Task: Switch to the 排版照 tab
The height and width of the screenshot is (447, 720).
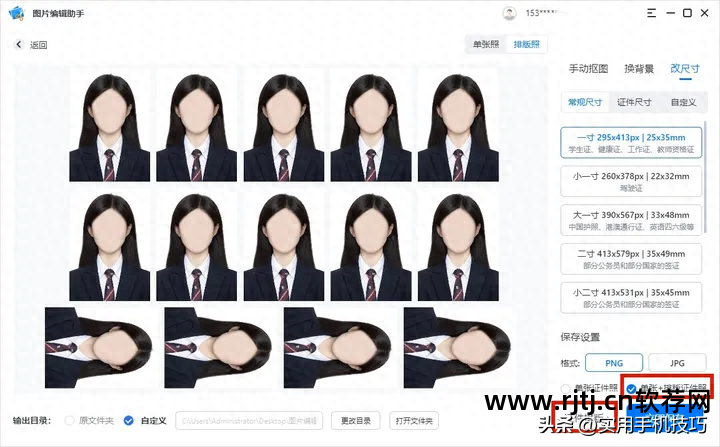Action: (x=526, y=45)
